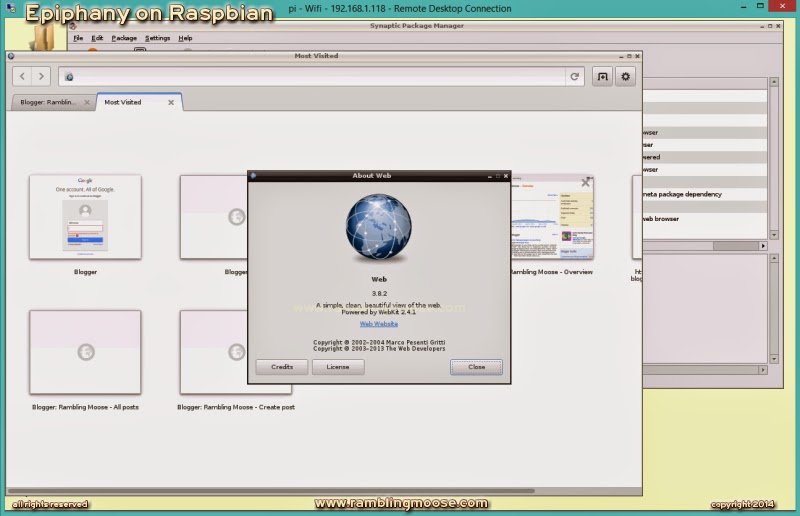Open the Blogger Google sign-in thumbnail
Screen dimensions: 800x516
(x=85, y=217)
